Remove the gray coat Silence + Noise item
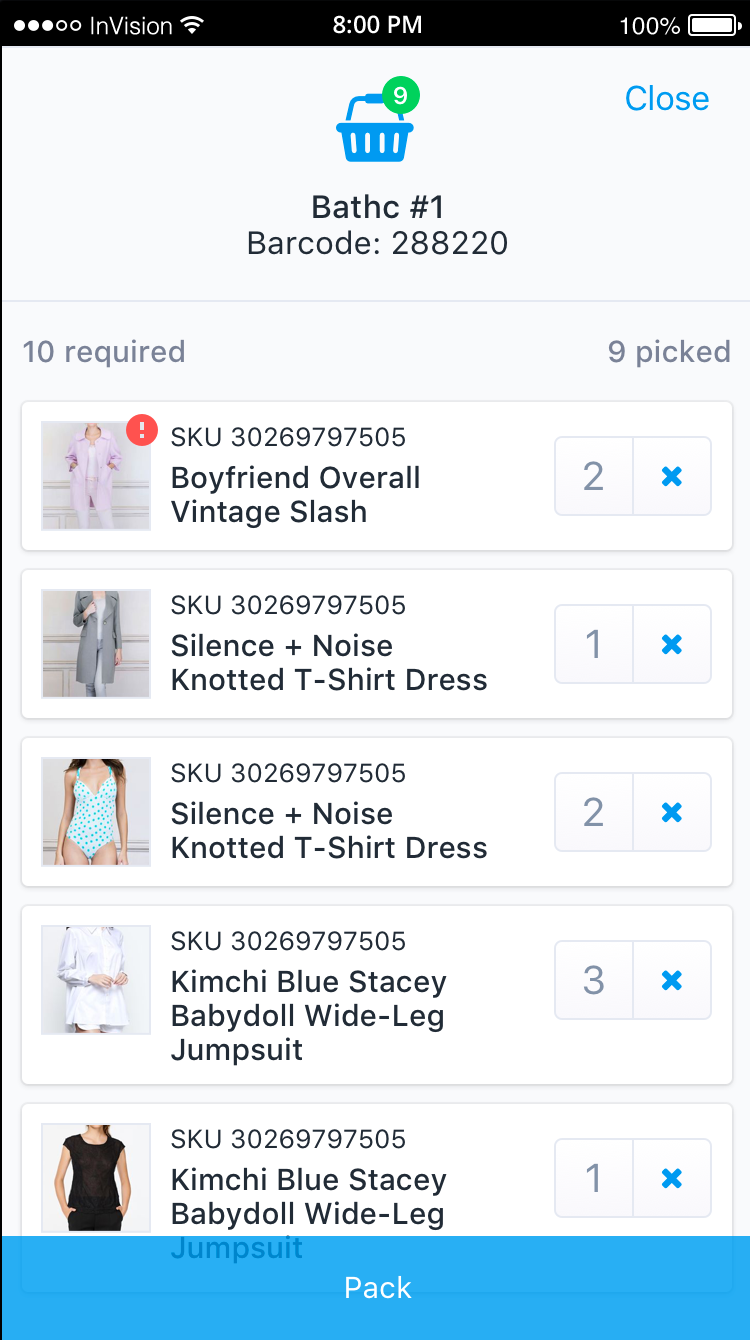The image size is (750, 1340). 672,644
